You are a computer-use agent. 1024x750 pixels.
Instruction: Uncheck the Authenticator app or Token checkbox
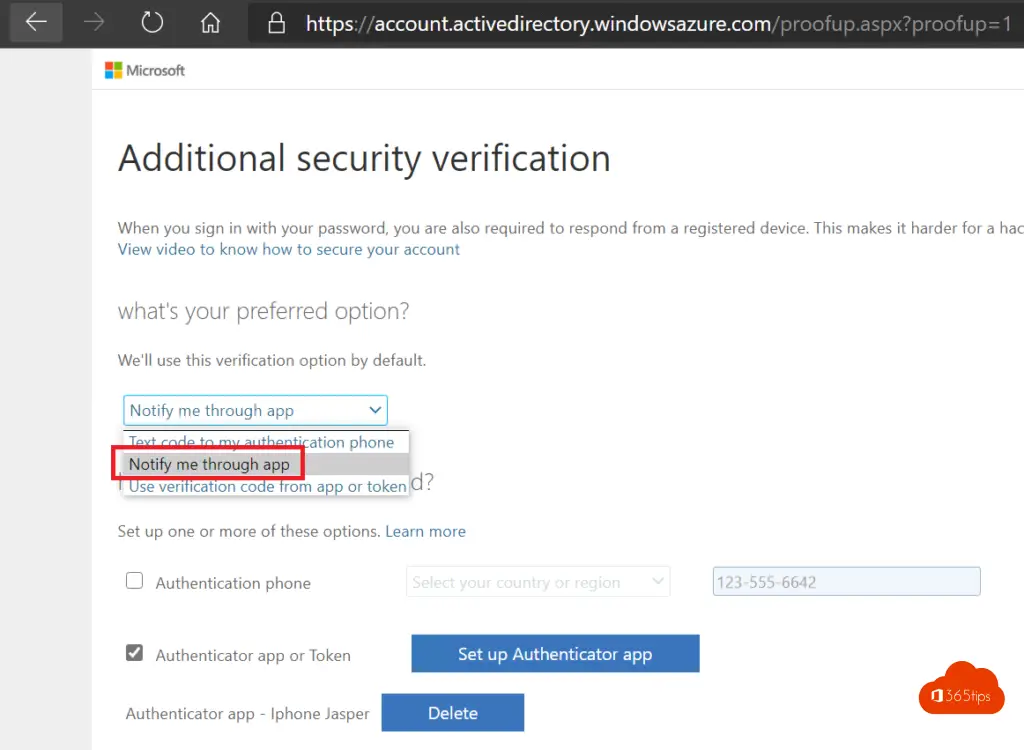tap(135, 653)
